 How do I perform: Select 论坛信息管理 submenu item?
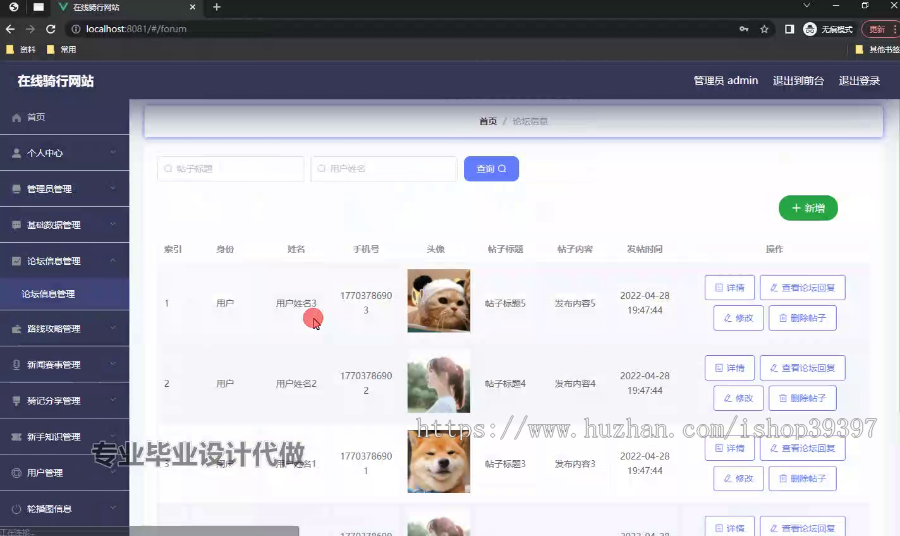[64, 294]
